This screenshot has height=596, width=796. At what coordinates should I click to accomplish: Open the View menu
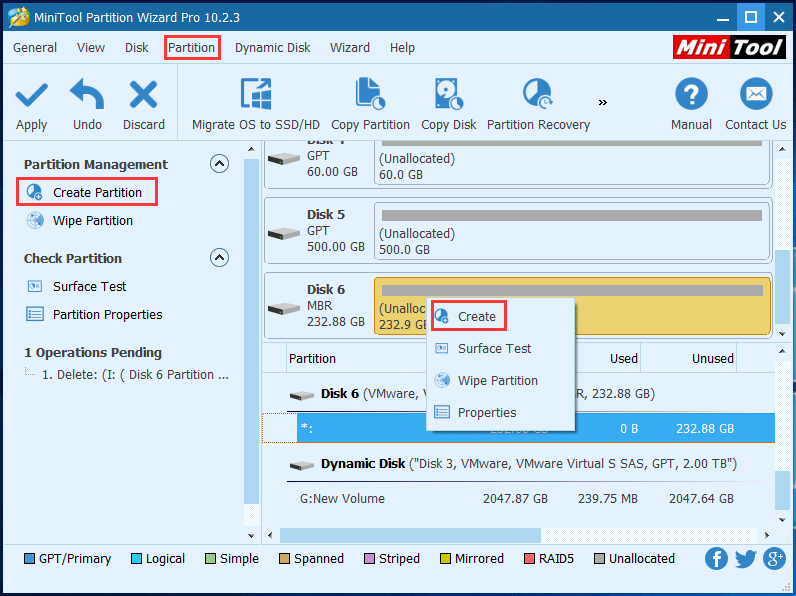click(x=91, y=48)
